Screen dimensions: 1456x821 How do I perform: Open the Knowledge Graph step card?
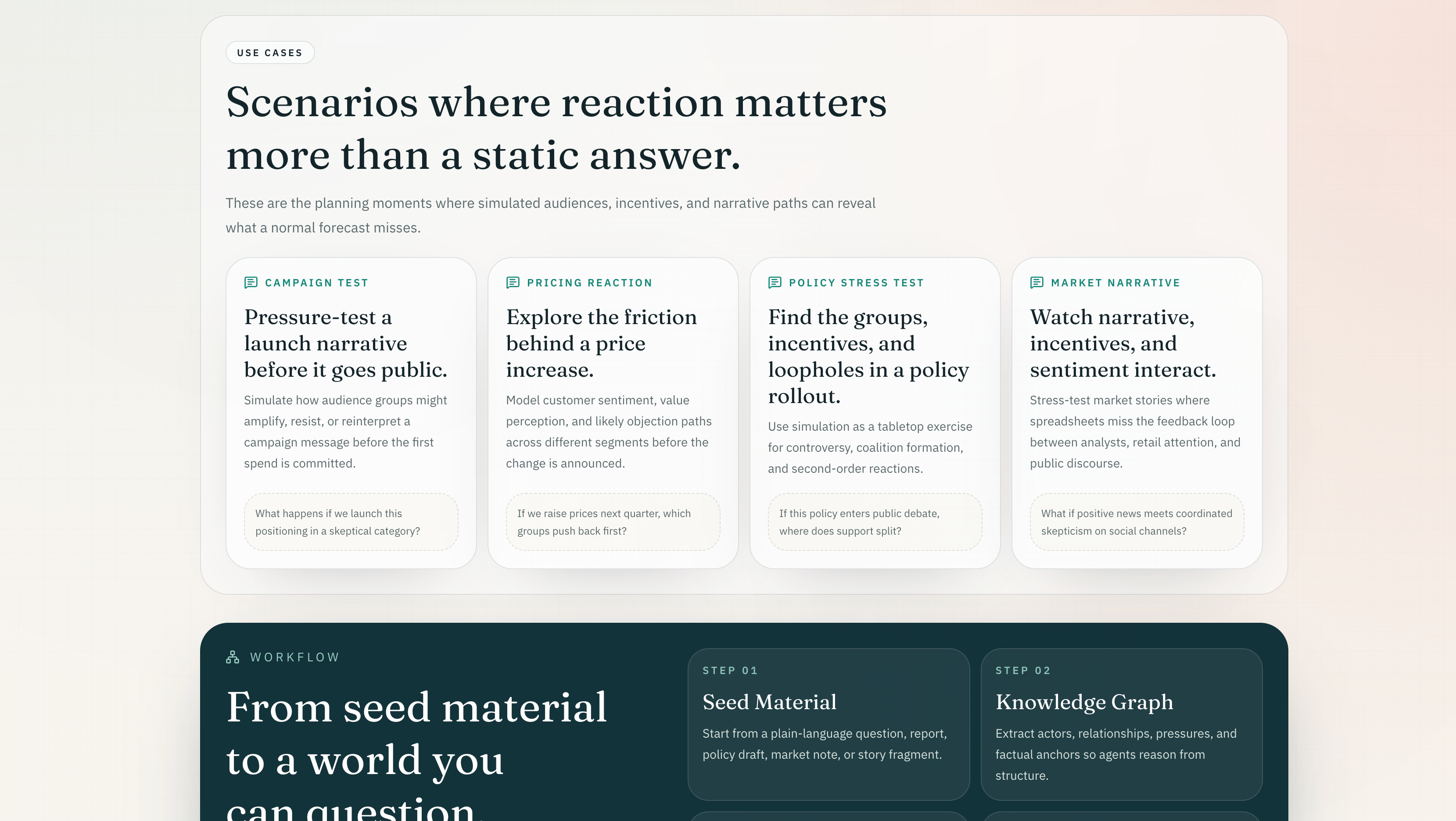click(1121, 725)
